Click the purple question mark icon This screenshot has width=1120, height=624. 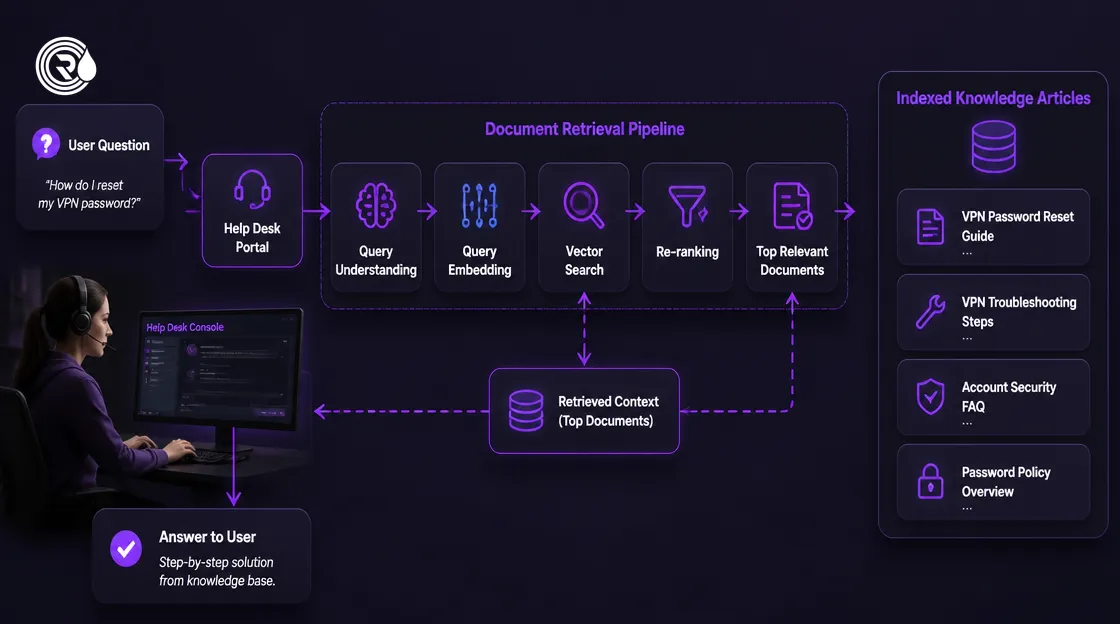coord(46,144)
